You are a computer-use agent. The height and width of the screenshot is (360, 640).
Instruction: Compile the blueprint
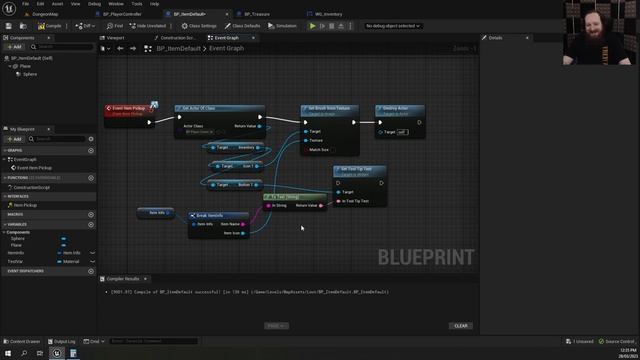pyautogui.click(x=50, y=26)
